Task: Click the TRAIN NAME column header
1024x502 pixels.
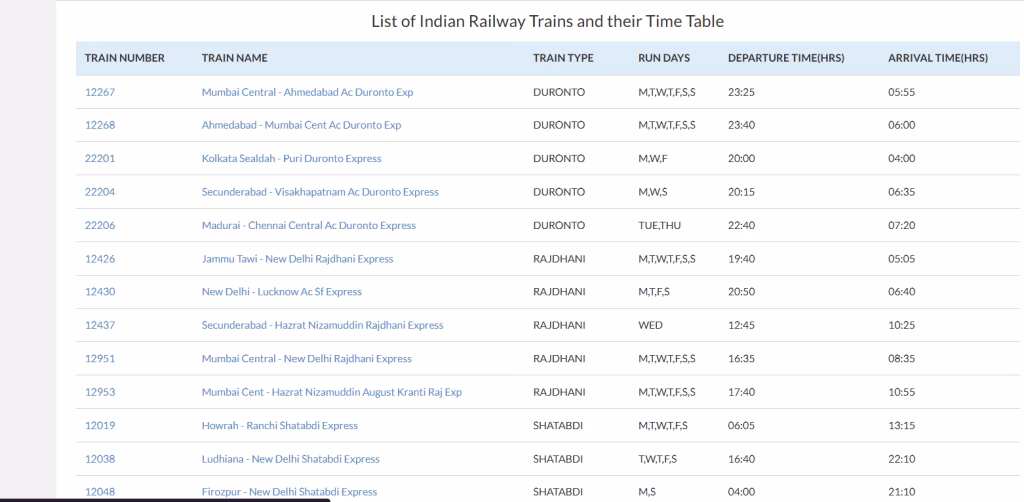Action: click(234, 58)
